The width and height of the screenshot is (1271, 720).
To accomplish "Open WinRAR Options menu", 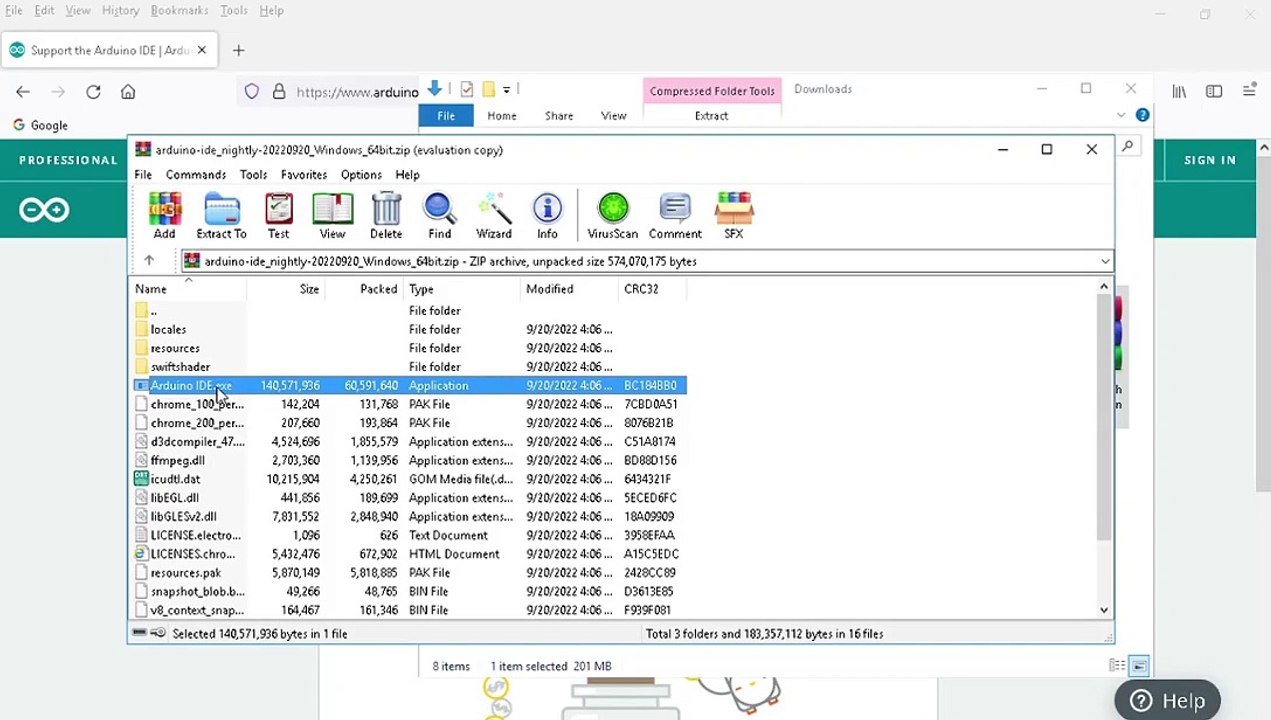I will click(361, 175).
